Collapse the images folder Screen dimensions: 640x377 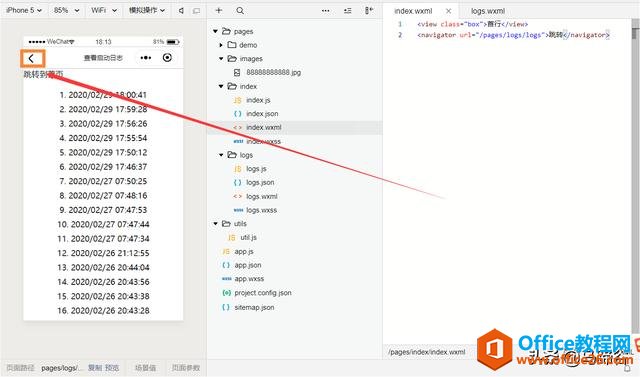click(x=221, y=59)
